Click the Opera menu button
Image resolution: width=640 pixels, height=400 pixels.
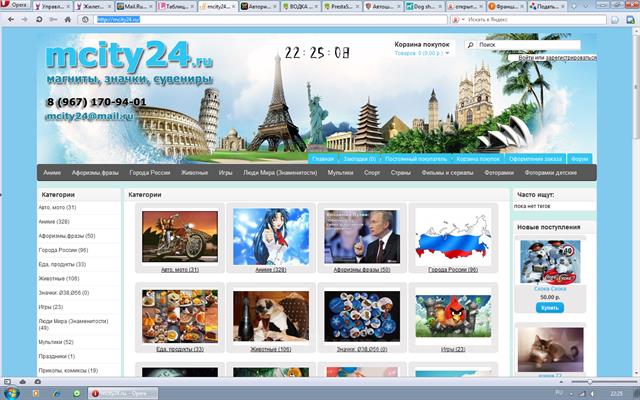tap(15, 5)
